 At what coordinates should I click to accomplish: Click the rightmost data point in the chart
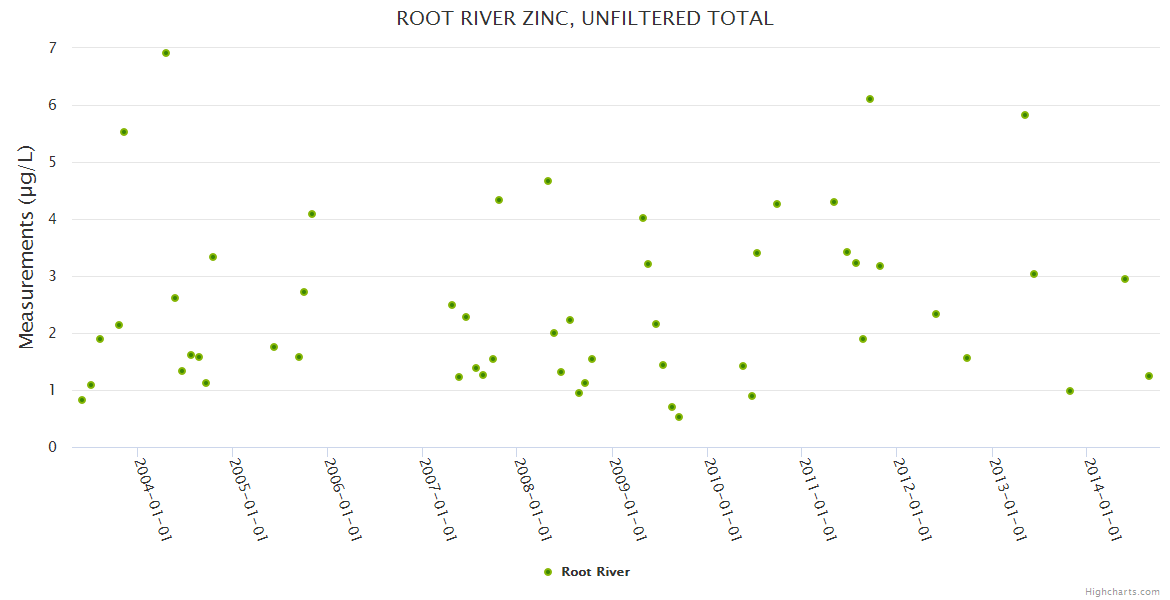coord(1149,376)
